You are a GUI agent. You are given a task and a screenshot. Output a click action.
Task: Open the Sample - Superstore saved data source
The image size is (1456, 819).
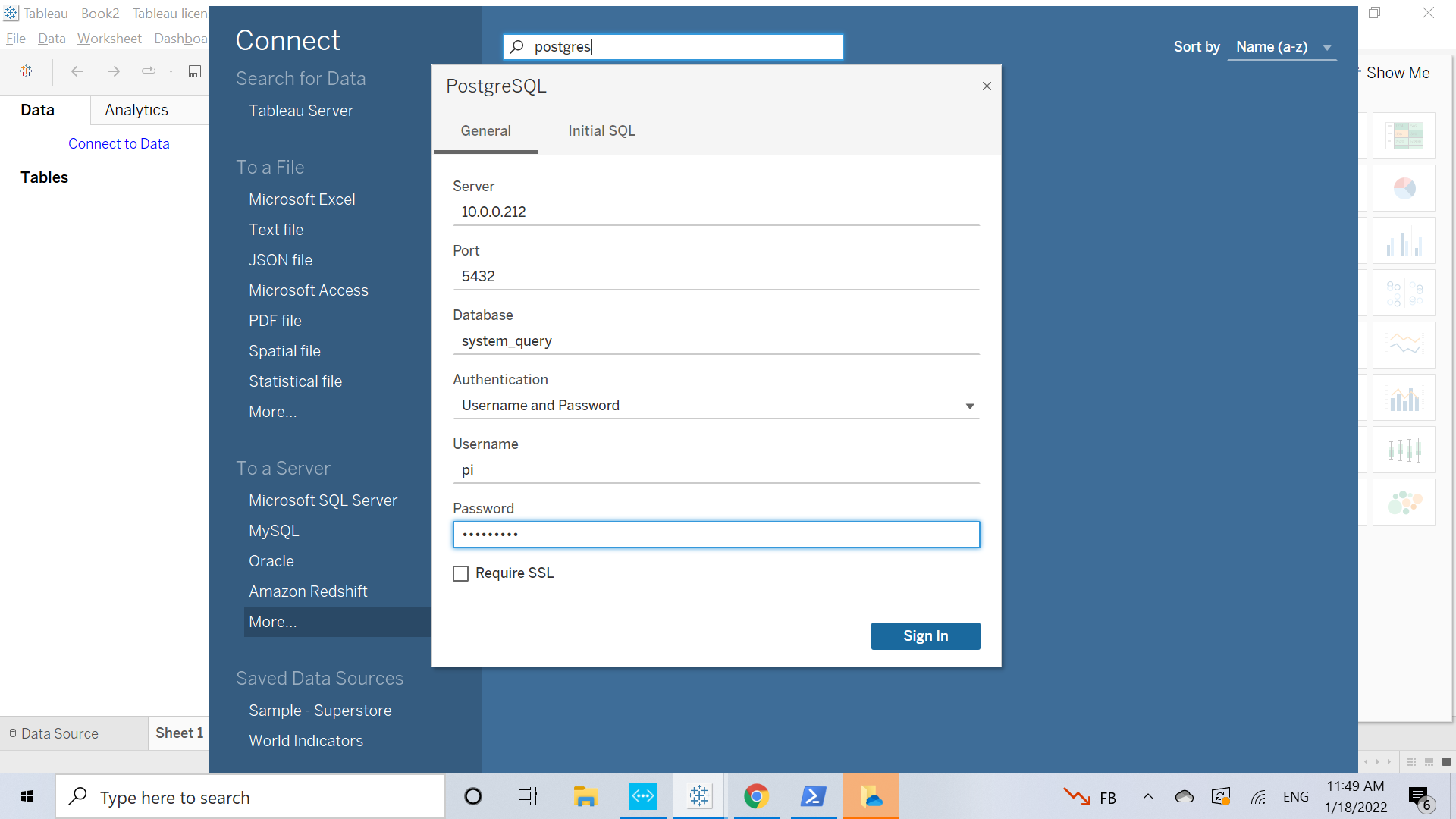tap(320, 711)
